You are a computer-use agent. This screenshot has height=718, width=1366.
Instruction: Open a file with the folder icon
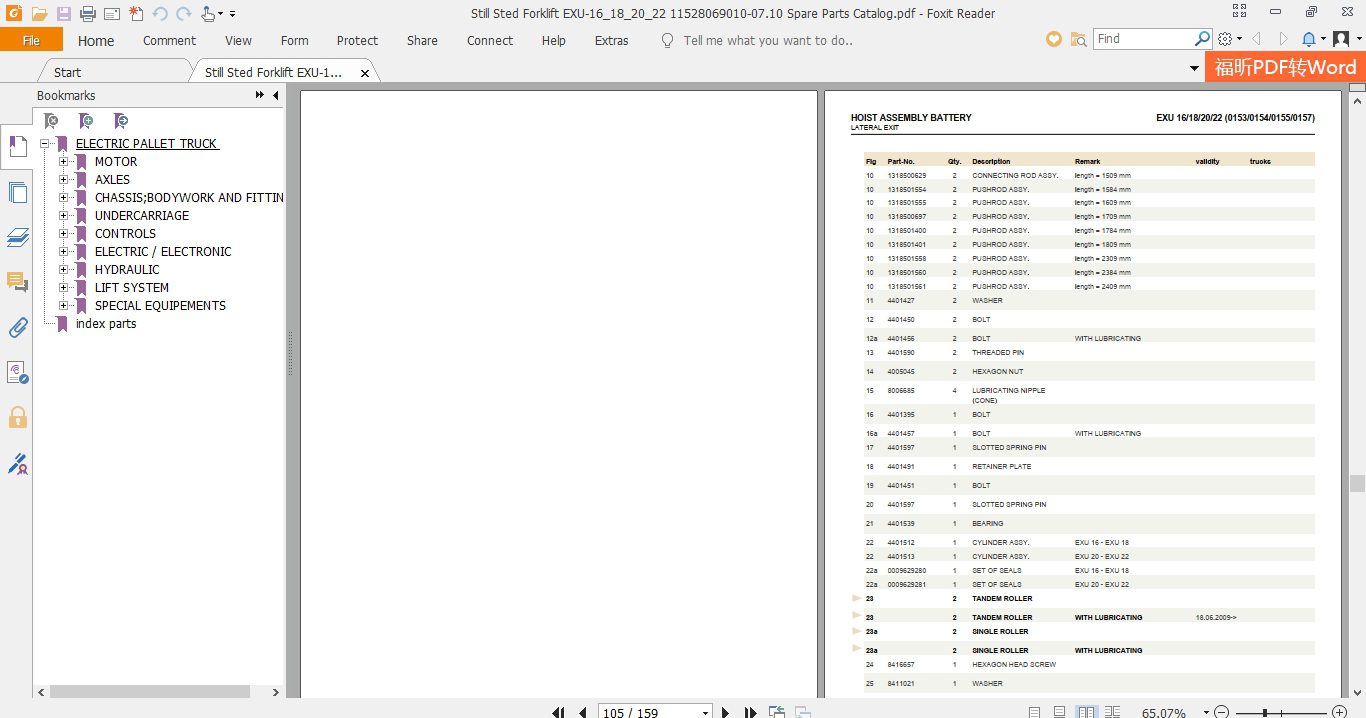coord(39,14)
